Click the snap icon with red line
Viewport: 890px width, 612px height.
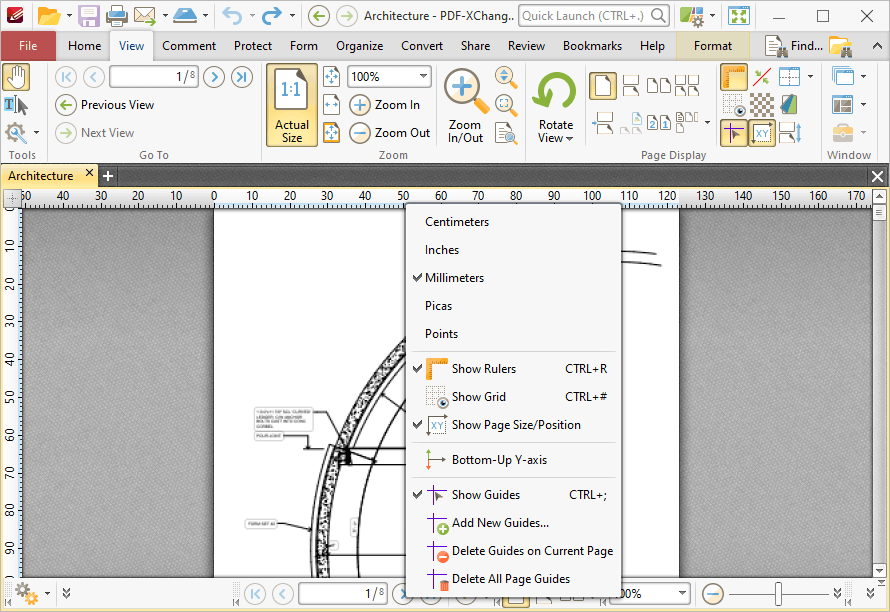coord(762,77)
